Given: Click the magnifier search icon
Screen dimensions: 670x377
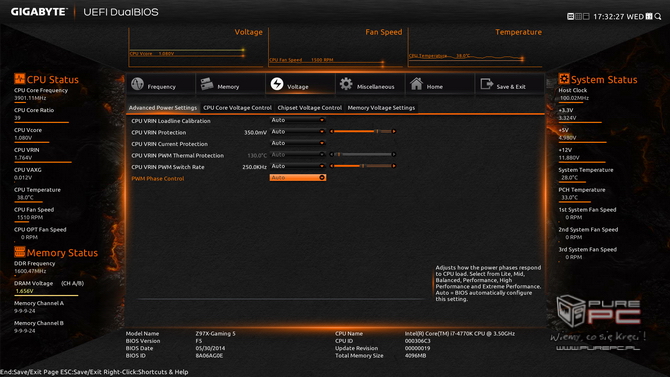Looking at the screenshot, I should tap(658, 16).
